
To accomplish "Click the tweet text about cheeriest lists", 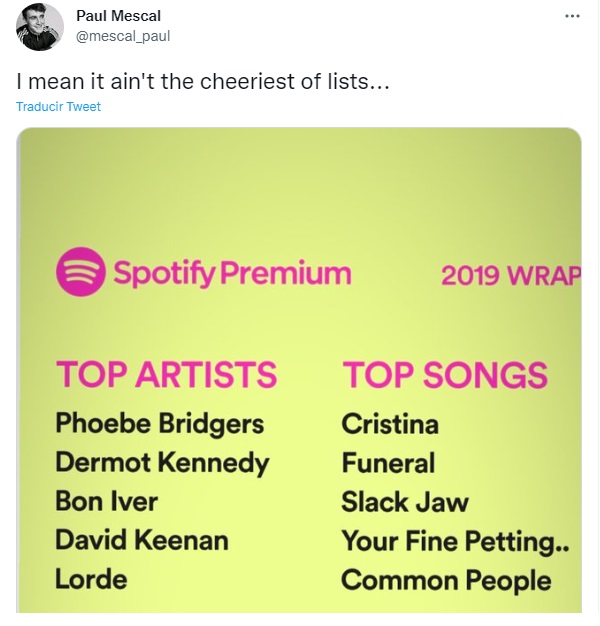I will 202,82.
